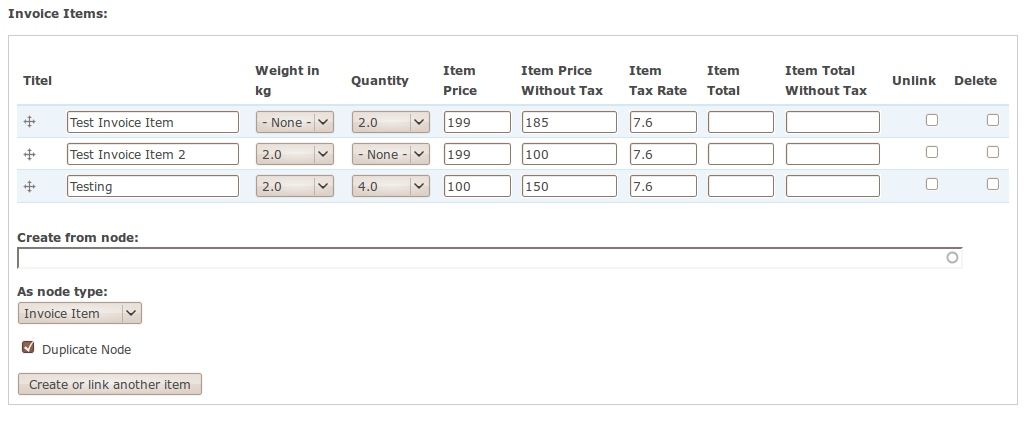Screen dimensions: 1031x426
Task: Tick the Unlink checkbox for Test Invoice Item
Action: (x=931, y=120)
